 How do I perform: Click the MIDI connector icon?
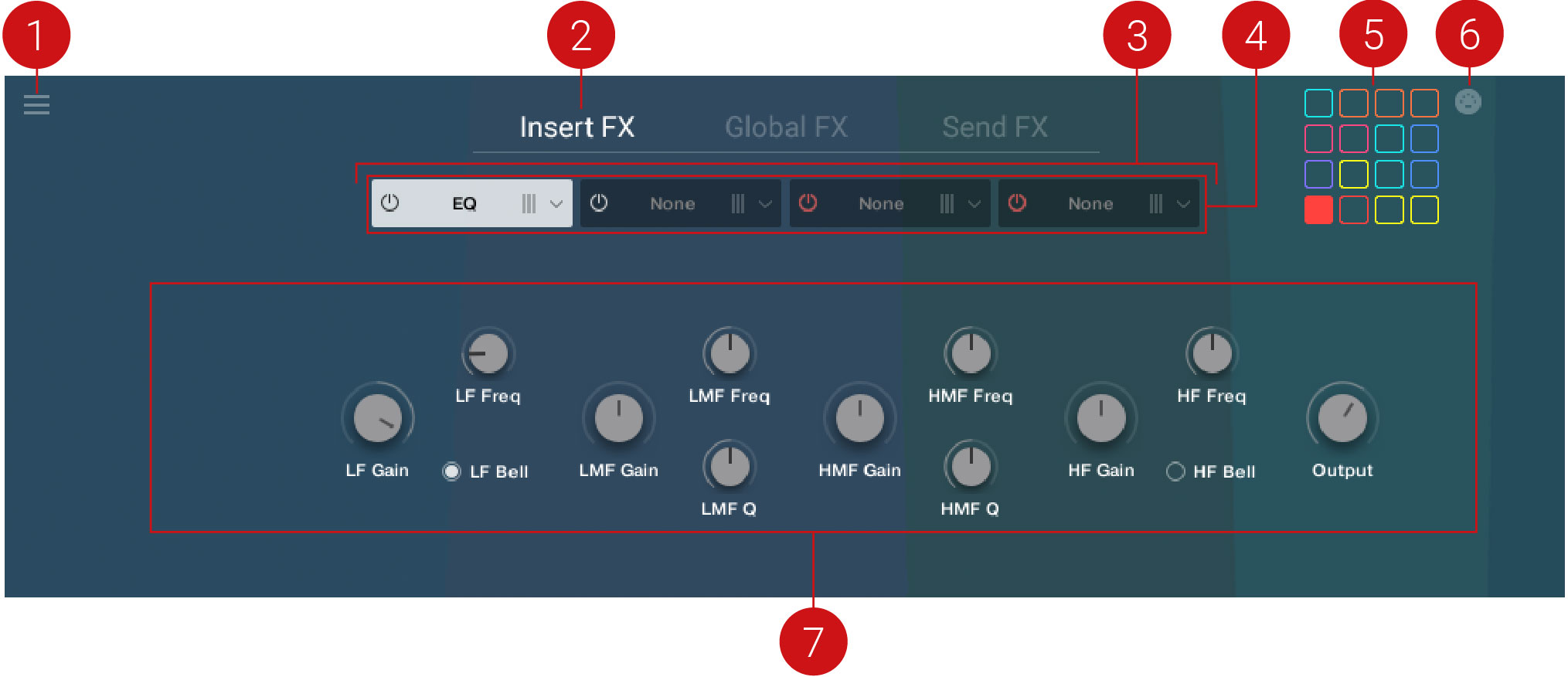(x=1468, y=102)
